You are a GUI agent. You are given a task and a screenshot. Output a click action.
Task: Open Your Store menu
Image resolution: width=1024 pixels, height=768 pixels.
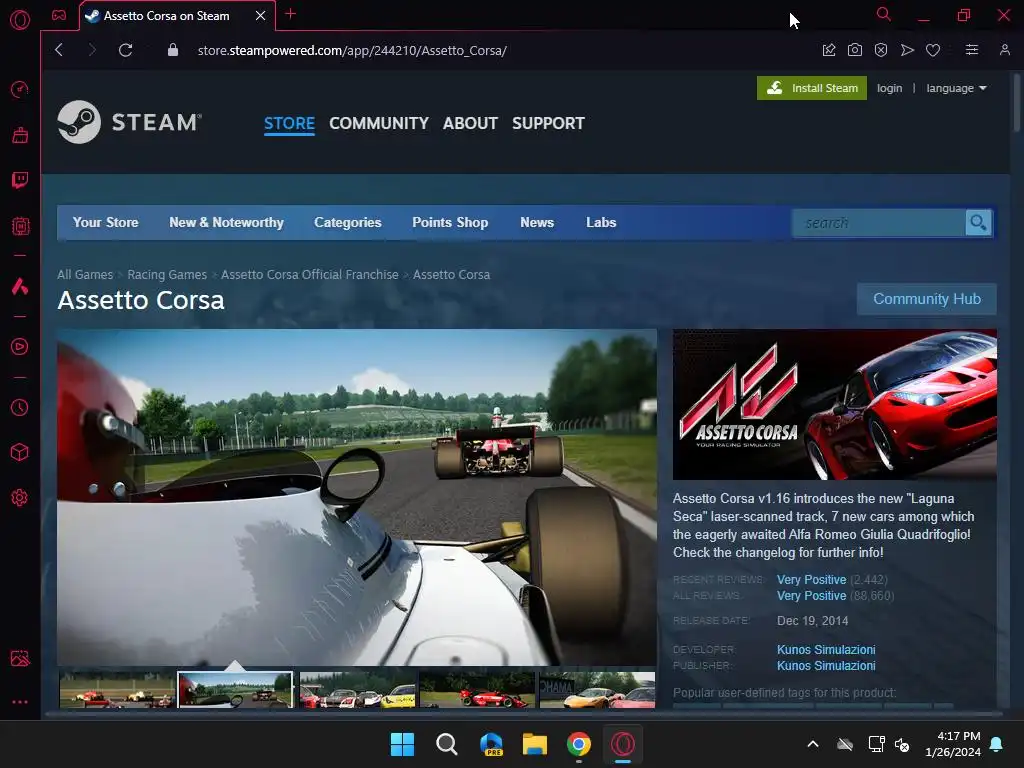tap(106, 223)
